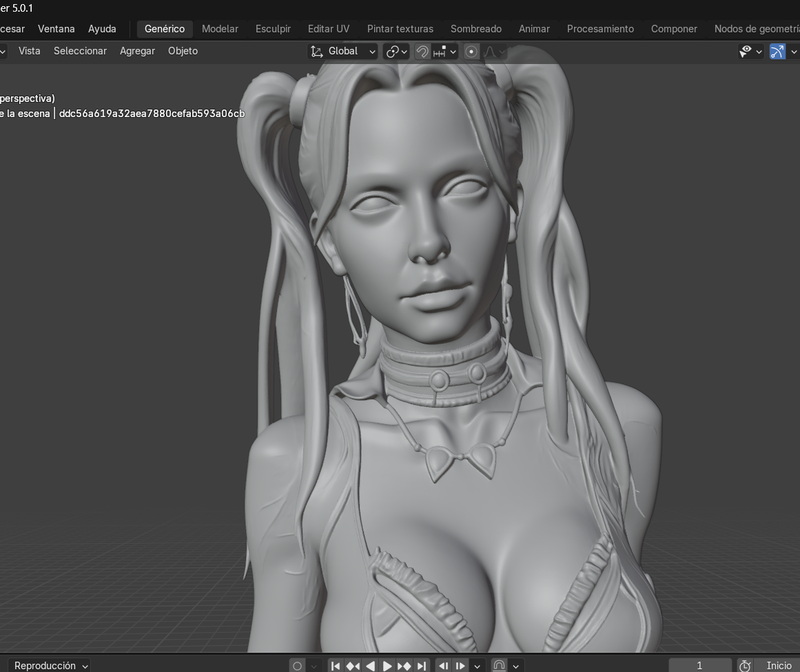Click the Inicio start frame field
Image resolution: width=800 pixels, height=672 pixels.
777,665
